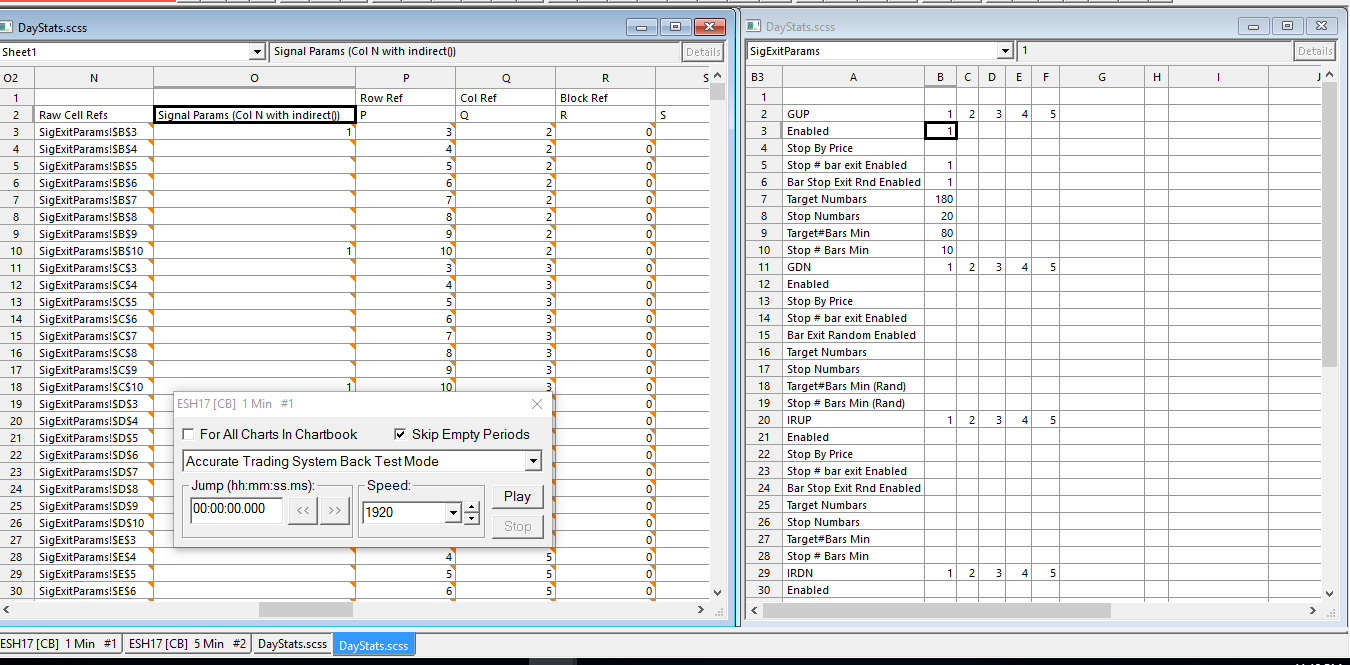Select the Target Numbars value 180 cell

[940, 199]
